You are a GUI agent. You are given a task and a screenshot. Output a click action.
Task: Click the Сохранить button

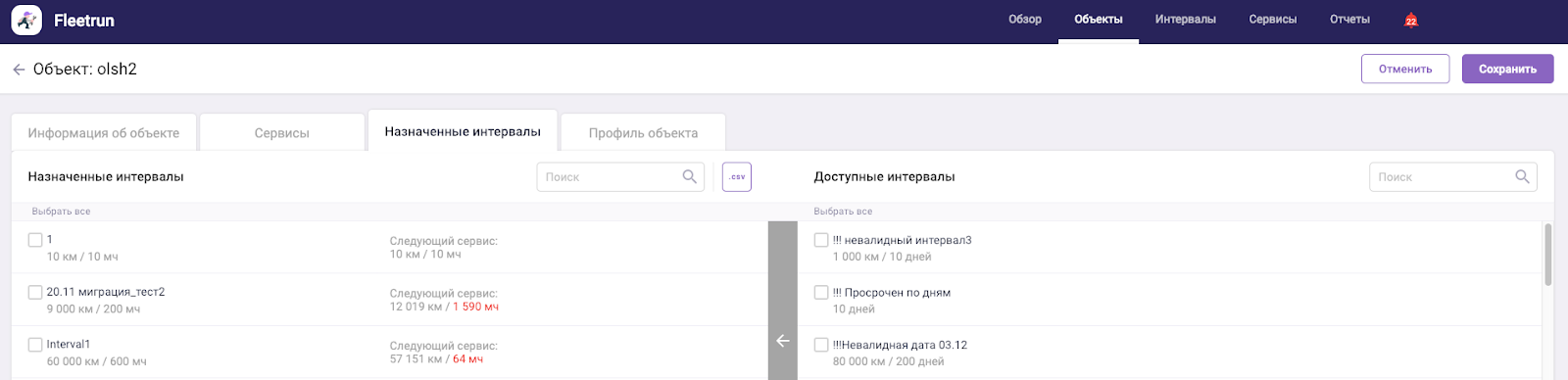point(1508,69)
